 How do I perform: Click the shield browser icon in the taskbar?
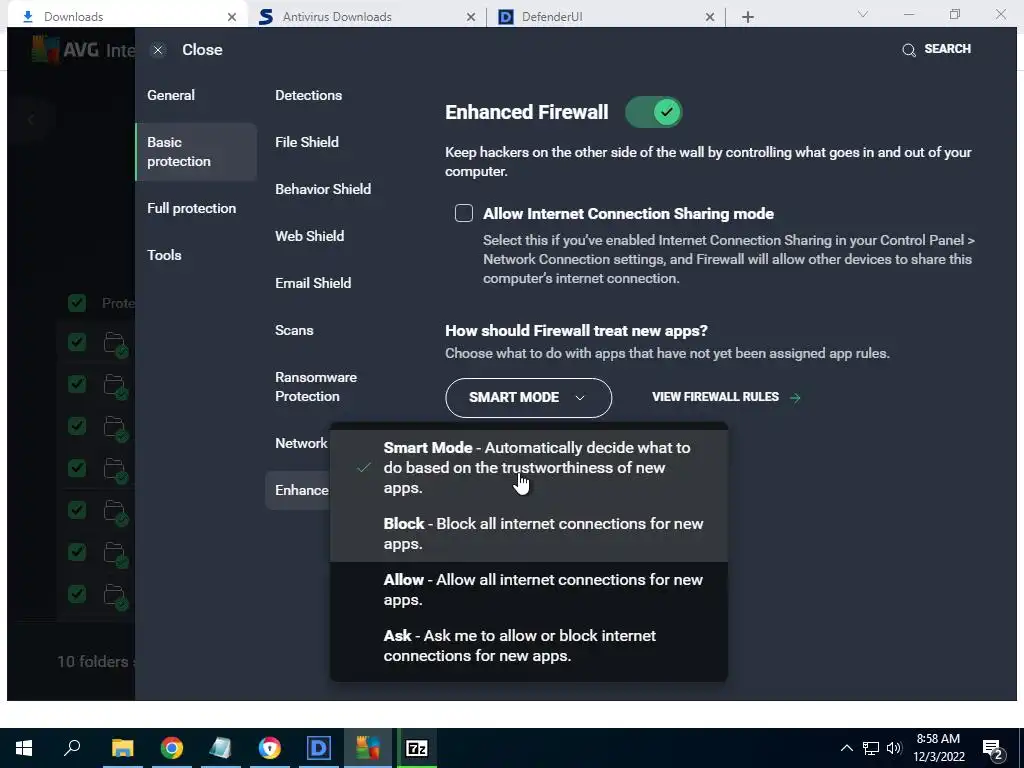(270, 748)
